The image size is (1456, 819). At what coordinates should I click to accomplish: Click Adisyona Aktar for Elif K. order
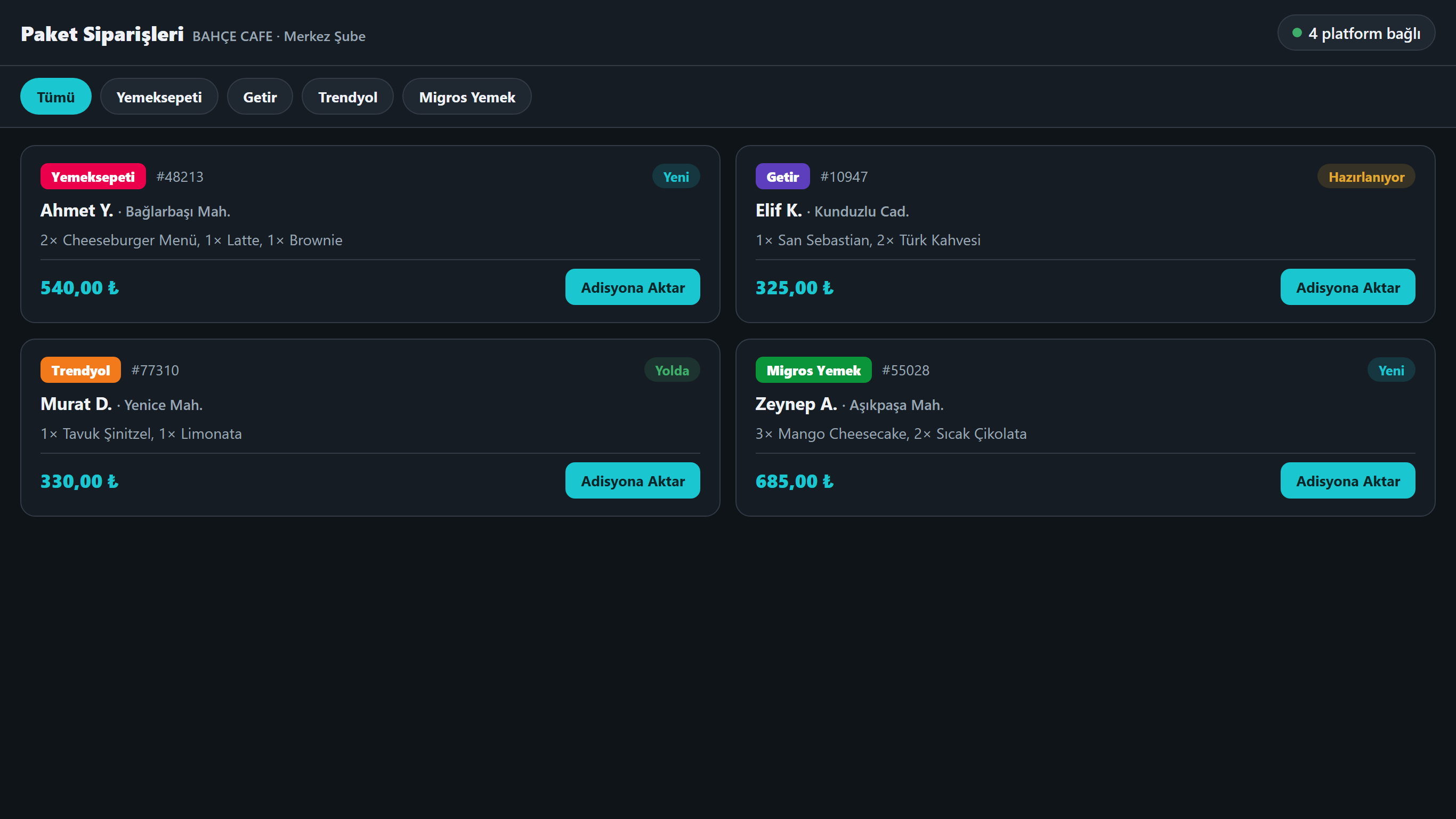click(1347, 287)
